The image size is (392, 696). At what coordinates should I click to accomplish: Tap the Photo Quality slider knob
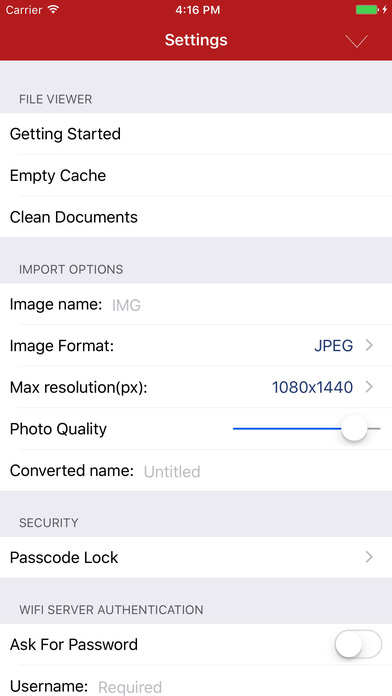[354, 428]
